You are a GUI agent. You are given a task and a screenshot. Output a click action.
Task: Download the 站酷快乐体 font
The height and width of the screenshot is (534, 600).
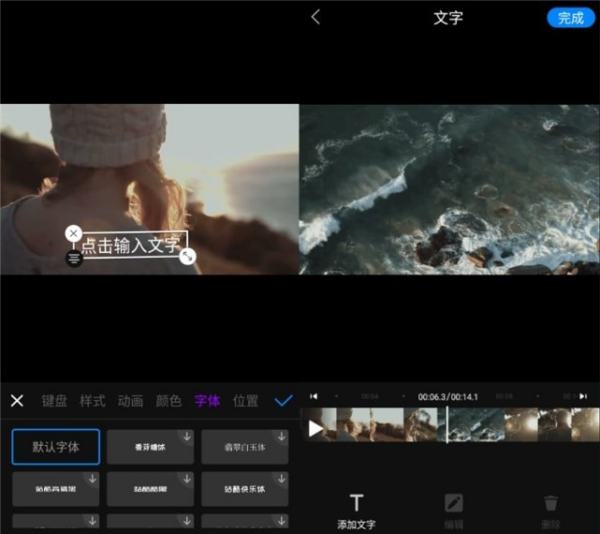tap(281, 479)
